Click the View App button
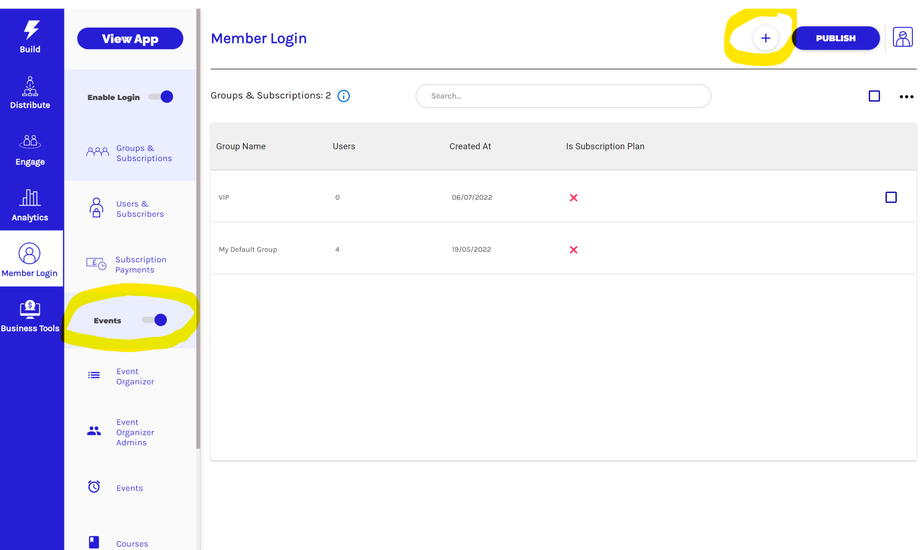This screenshot has height=550, width=920. click(130, 38)
